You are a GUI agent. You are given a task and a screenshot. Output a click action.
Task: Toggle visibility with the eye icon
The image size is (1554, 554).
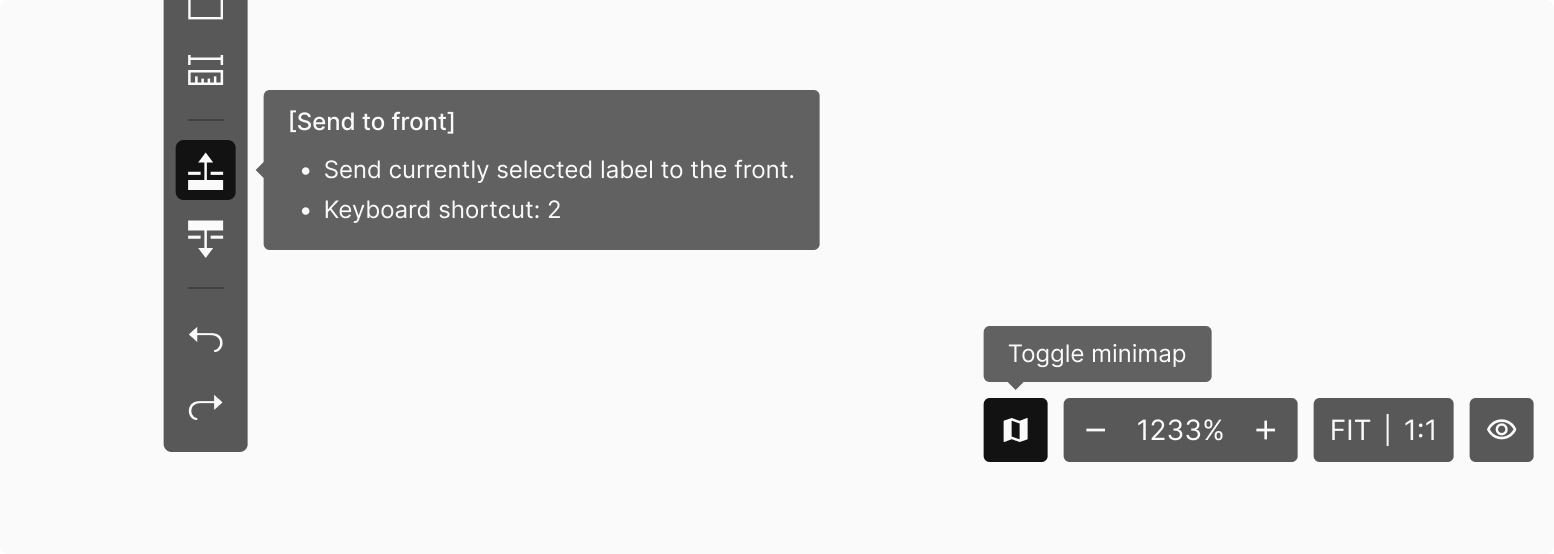tap(1501, 430)
